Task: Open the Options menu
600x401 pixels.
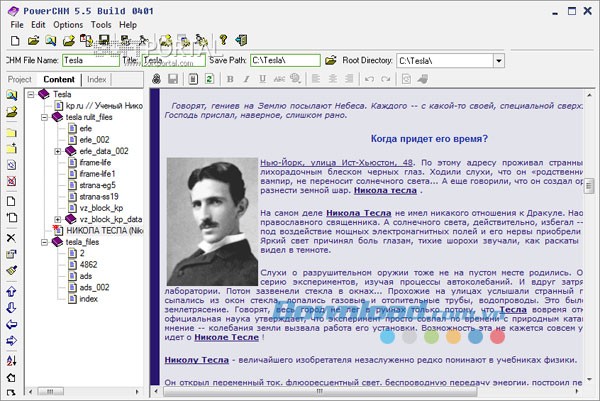Action: pyautogui.click(x=68, y=24)
